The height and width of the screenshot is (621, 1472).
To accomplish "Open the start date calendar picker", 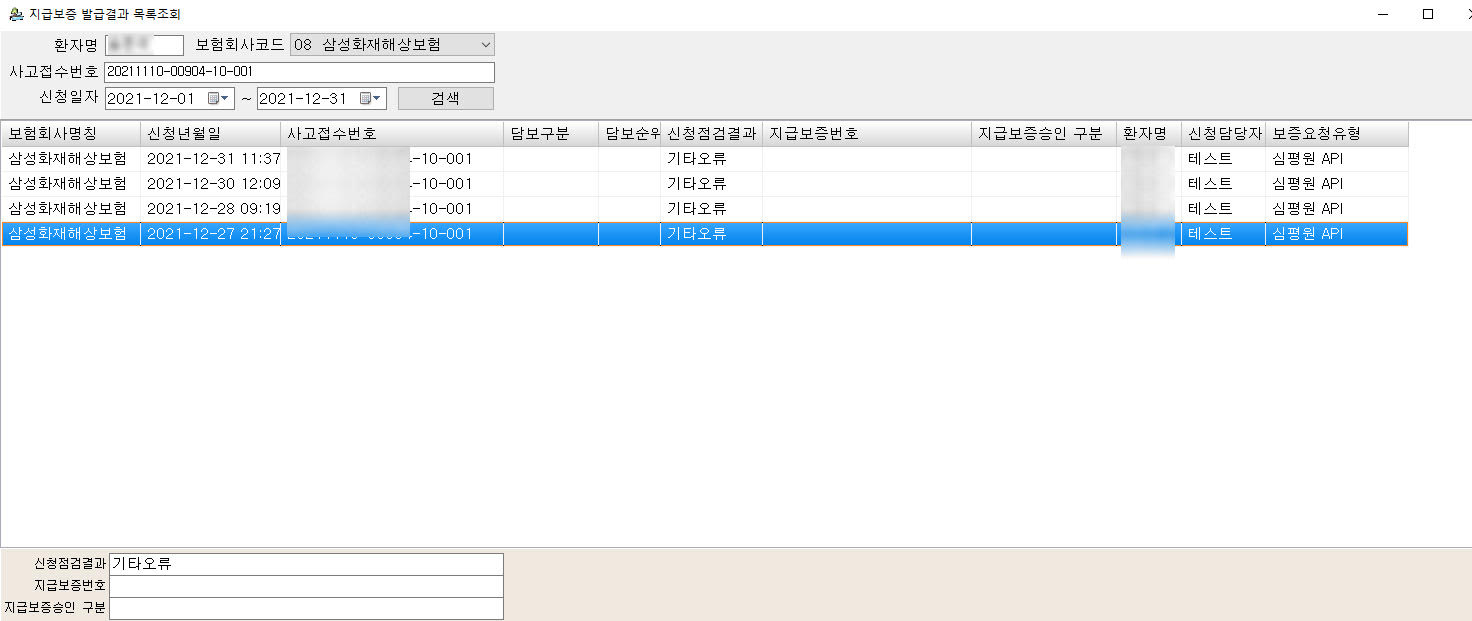I will pos(218,99).
